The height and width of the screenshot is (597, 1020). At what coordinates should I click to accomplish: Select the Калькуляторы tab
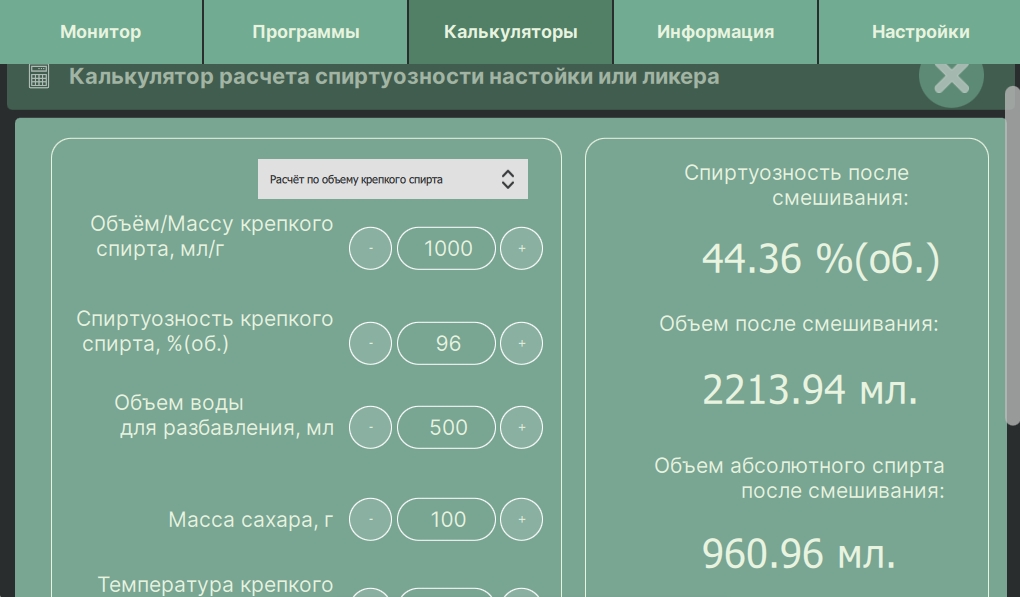[511, 32]
